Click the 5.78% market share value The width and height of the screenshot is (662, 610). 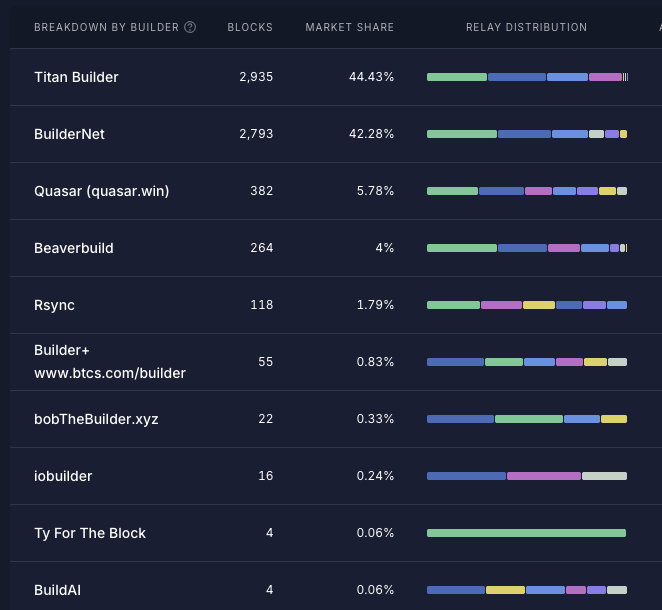coord(375,191)
